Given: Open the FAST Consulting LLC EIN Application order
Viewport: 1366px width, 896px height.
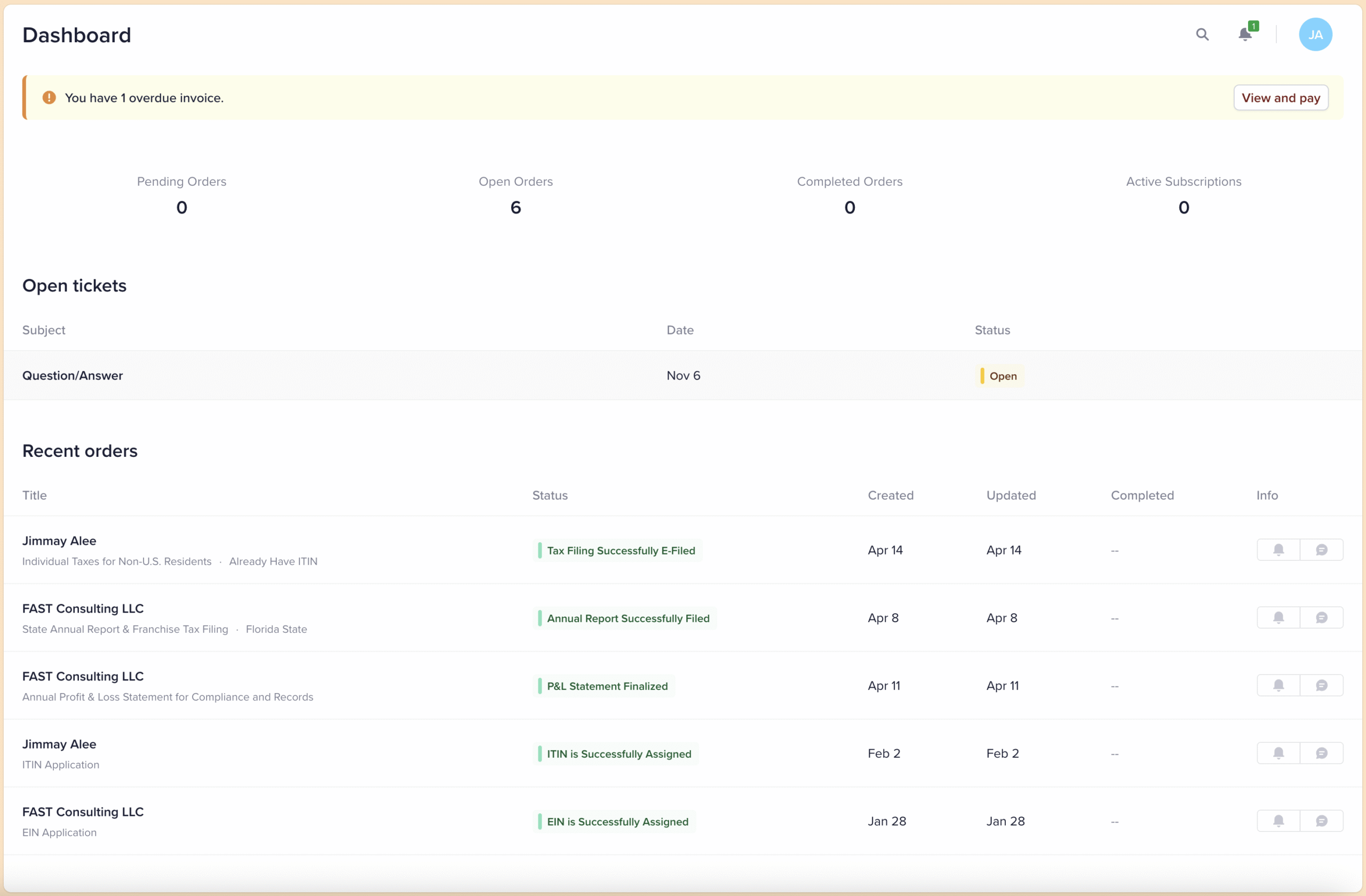Looking at the screenshot, I should point(83,811).
